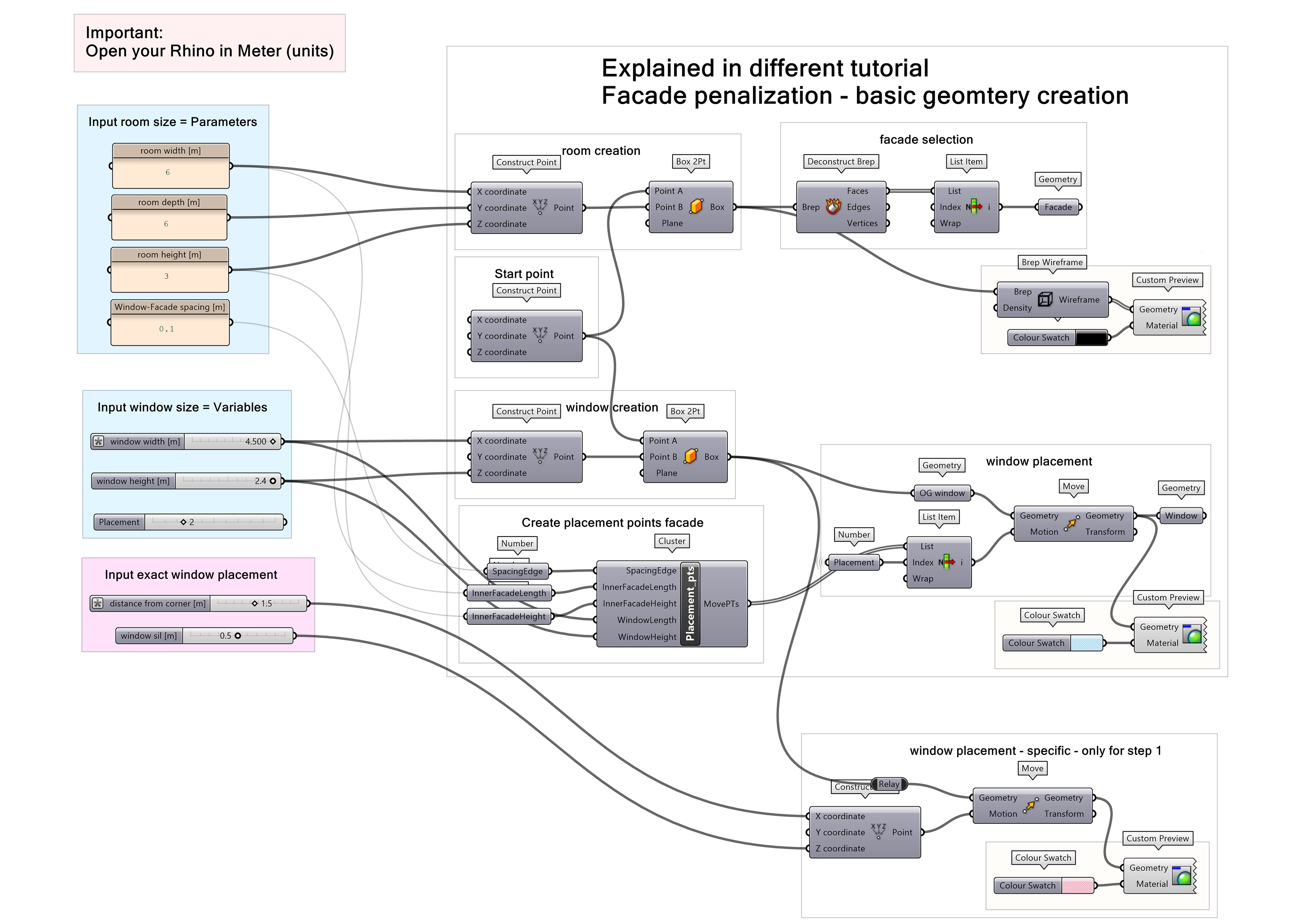
Task: Toggle the expression star on window width slider
Action: pos(98,441)
